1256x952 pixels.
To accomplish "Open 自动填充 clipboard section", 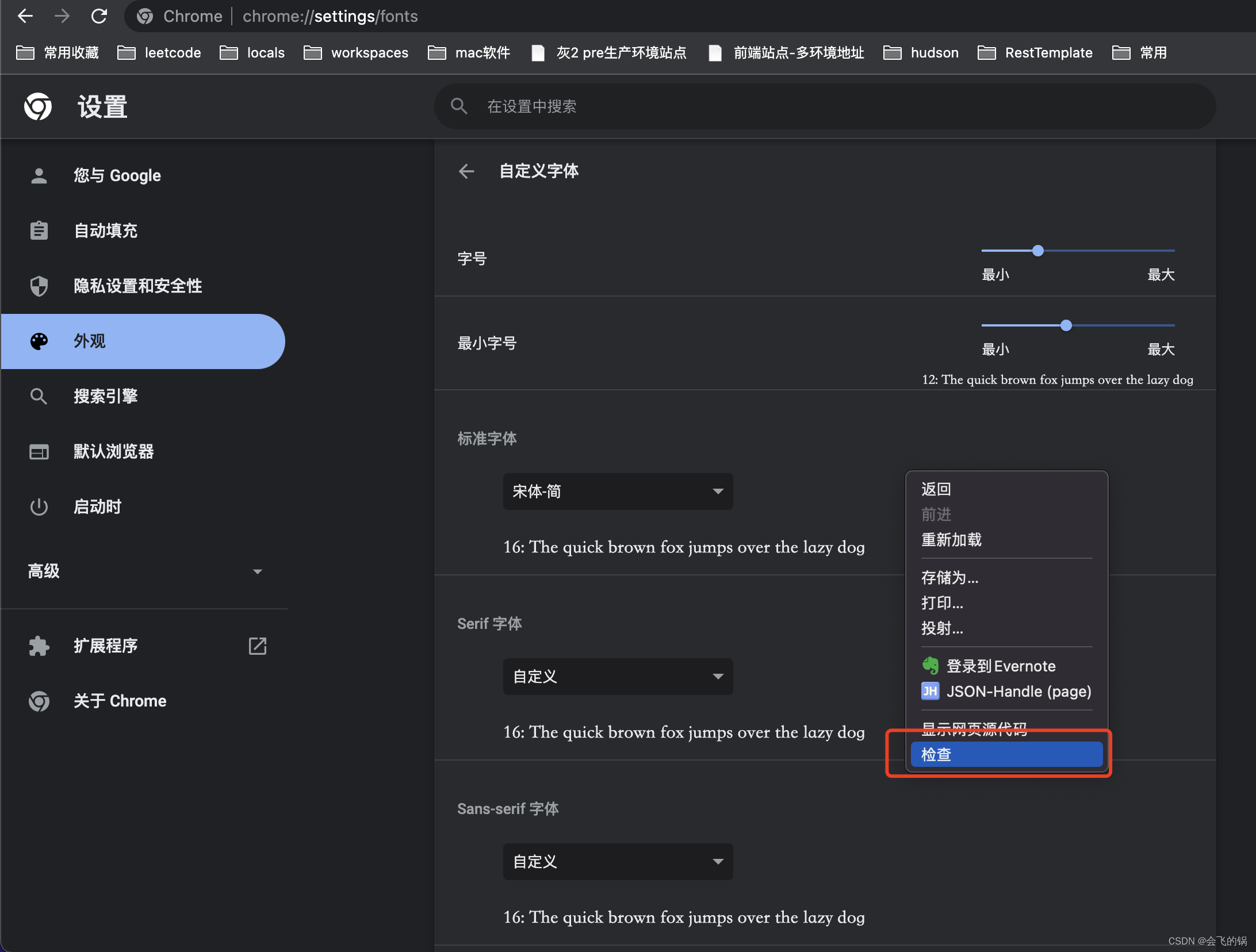I will point(105,231).
